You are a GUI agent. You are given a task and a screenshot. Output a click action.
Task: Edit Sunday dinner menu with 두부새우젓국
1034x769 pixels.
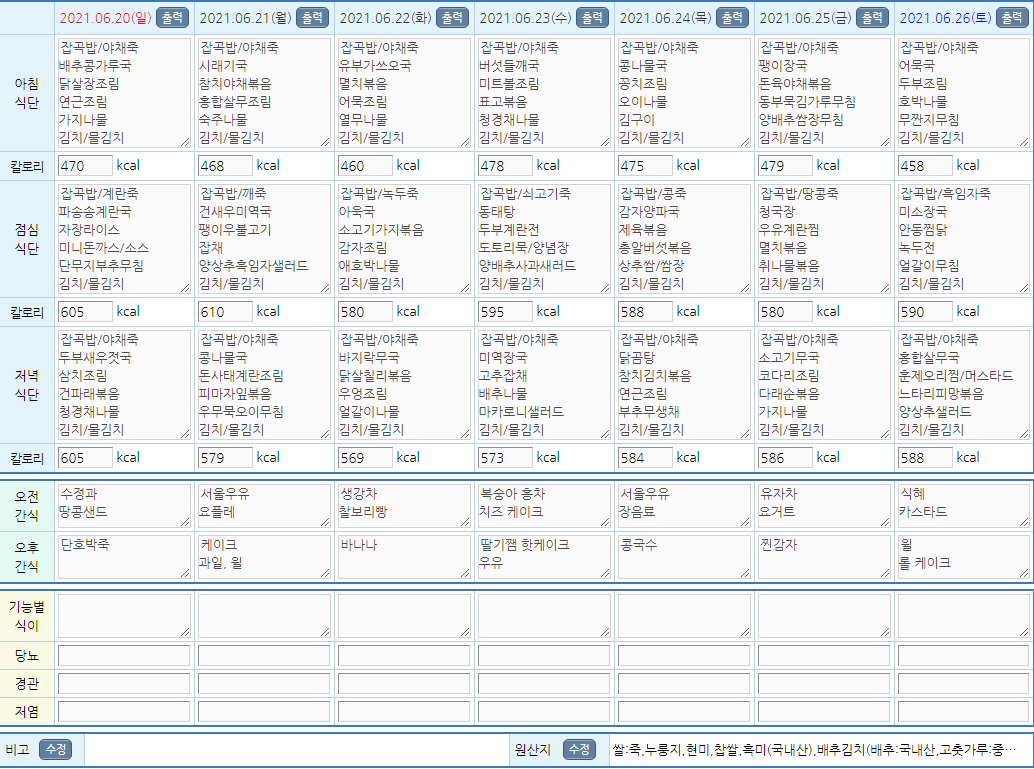click(124, 384)
